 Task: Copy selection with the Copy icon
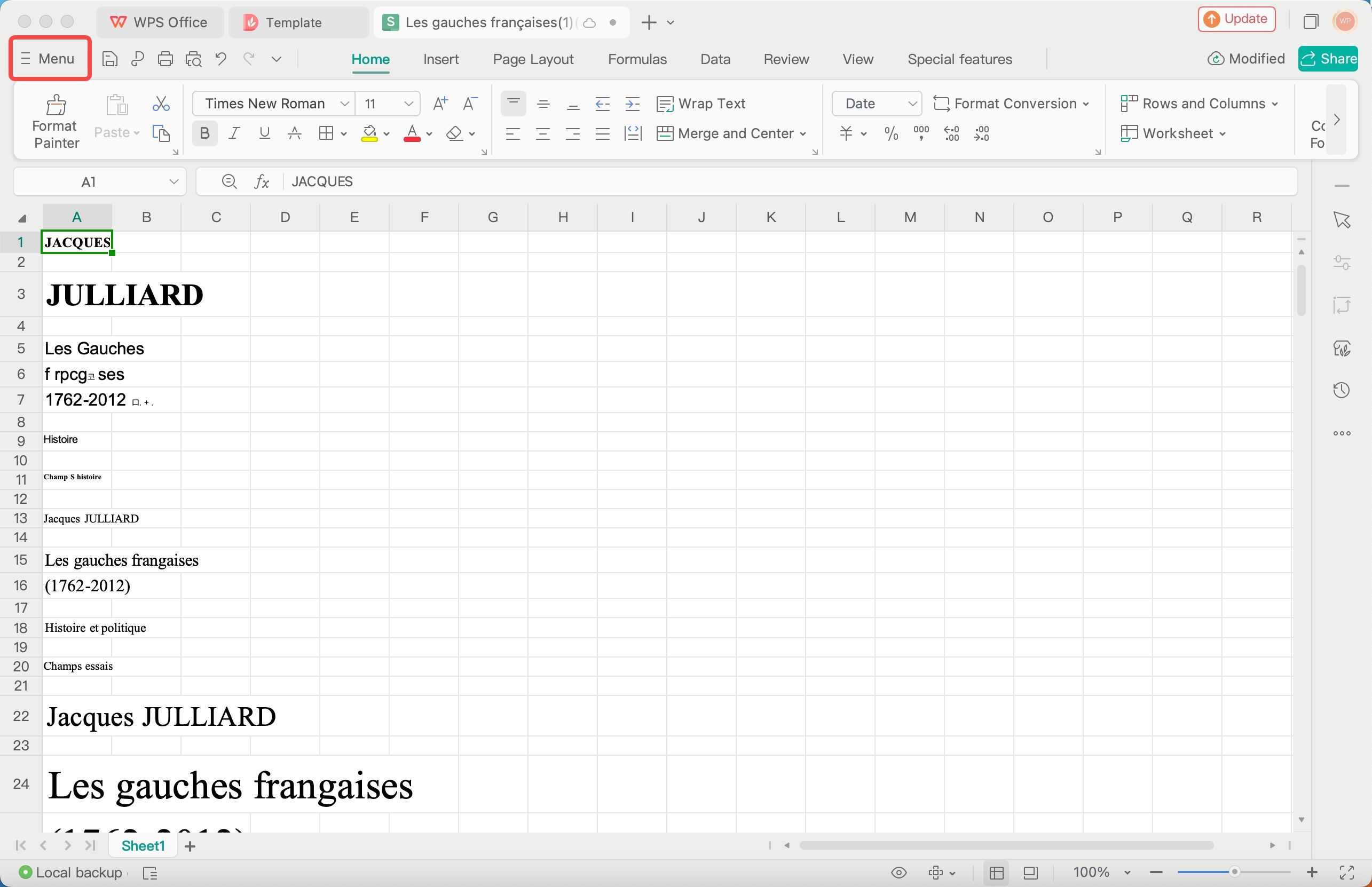tap(161, 133)
